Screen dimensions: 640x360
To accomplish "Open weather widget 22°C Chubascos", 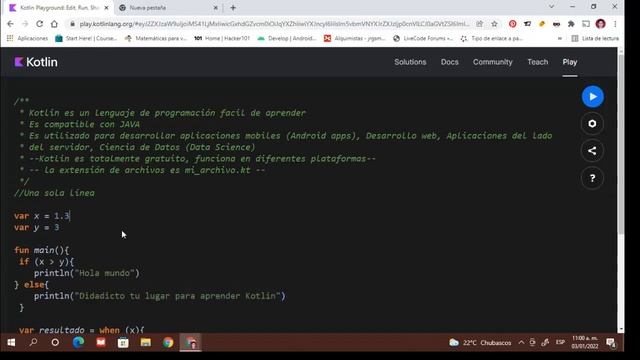I will click(x=480, y=342).
